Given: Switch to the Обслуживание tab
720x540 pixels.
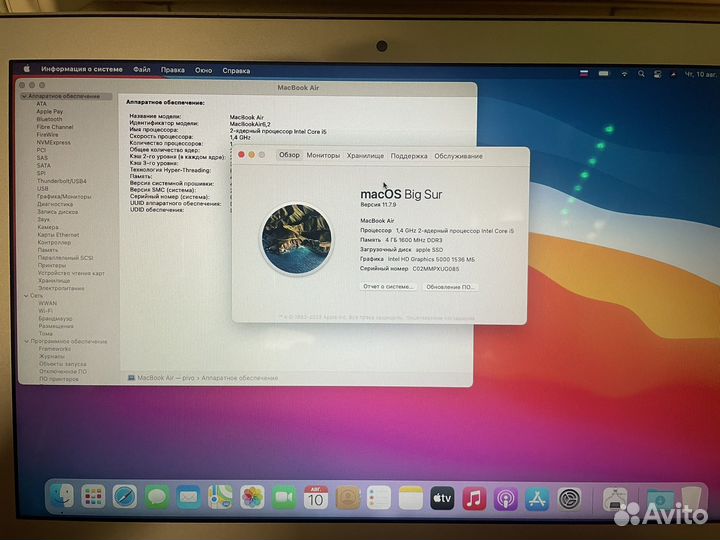Looking at the screenshot, I should tap(458, 156).
